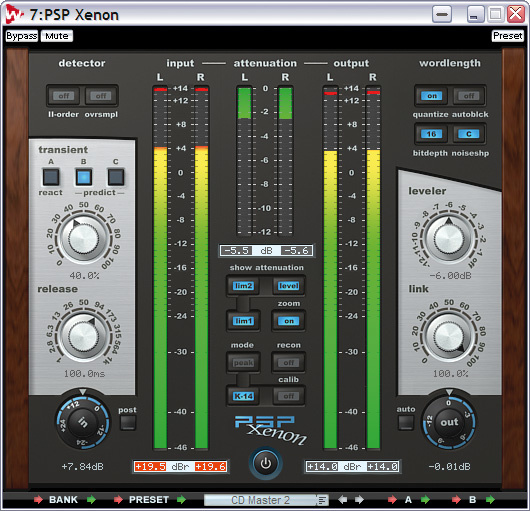Click the peak mode selector
Screen dimensions: 530x511
click(243, 363)
